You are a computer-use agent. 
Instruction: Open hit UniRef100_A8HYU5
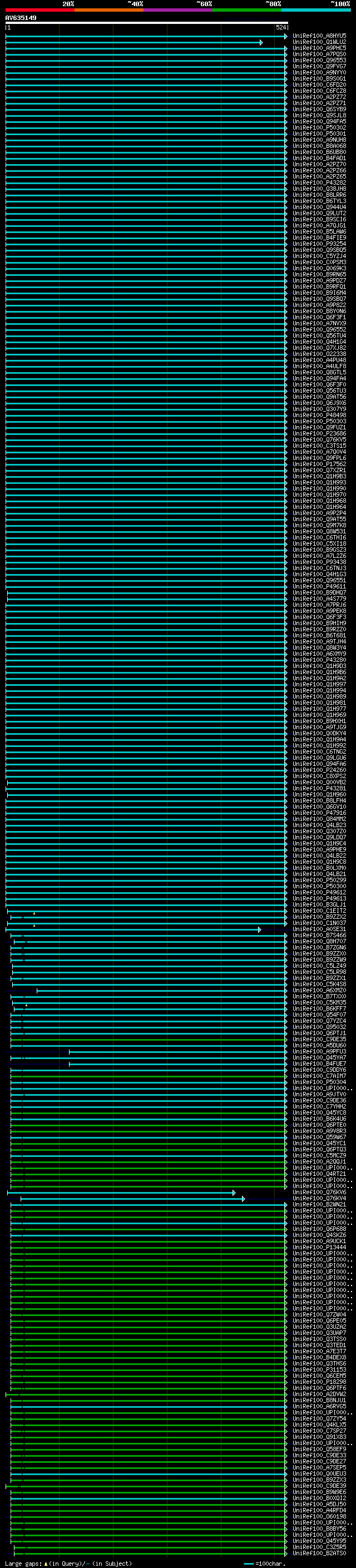pyautogui.click(x=319, y=36)
